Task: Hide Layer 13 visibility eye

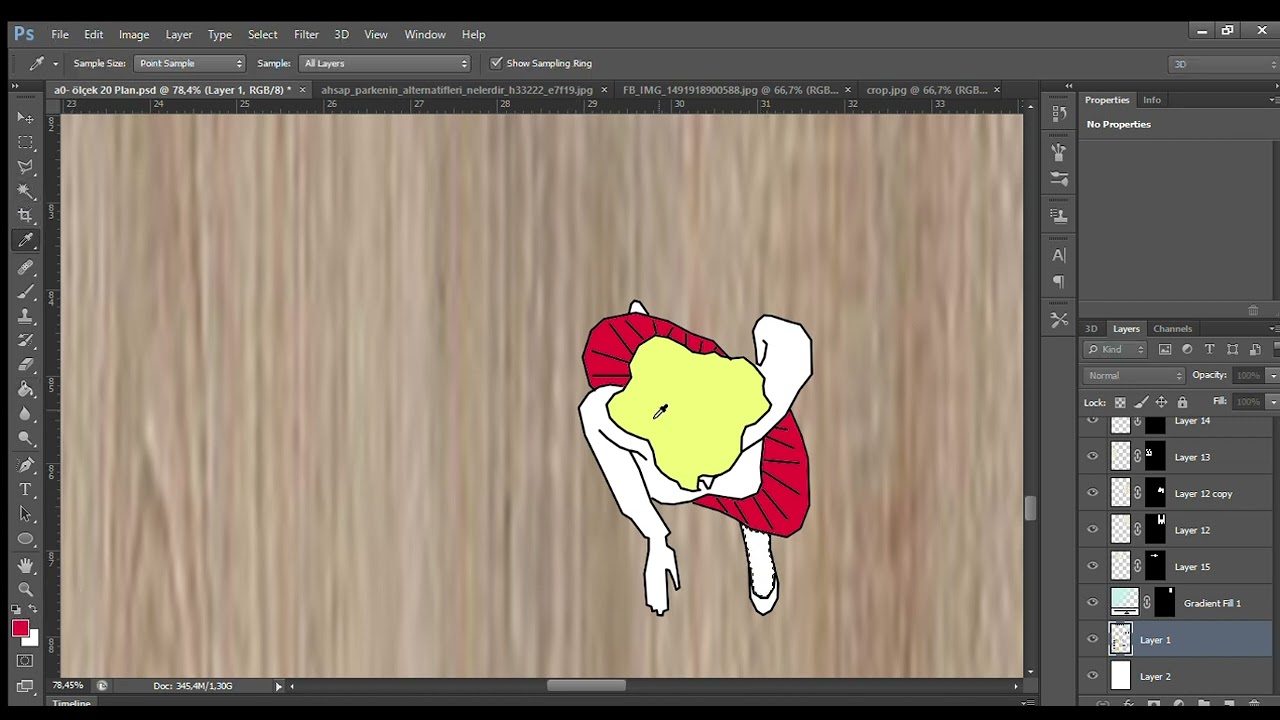Action: (x=1092, y=457)
